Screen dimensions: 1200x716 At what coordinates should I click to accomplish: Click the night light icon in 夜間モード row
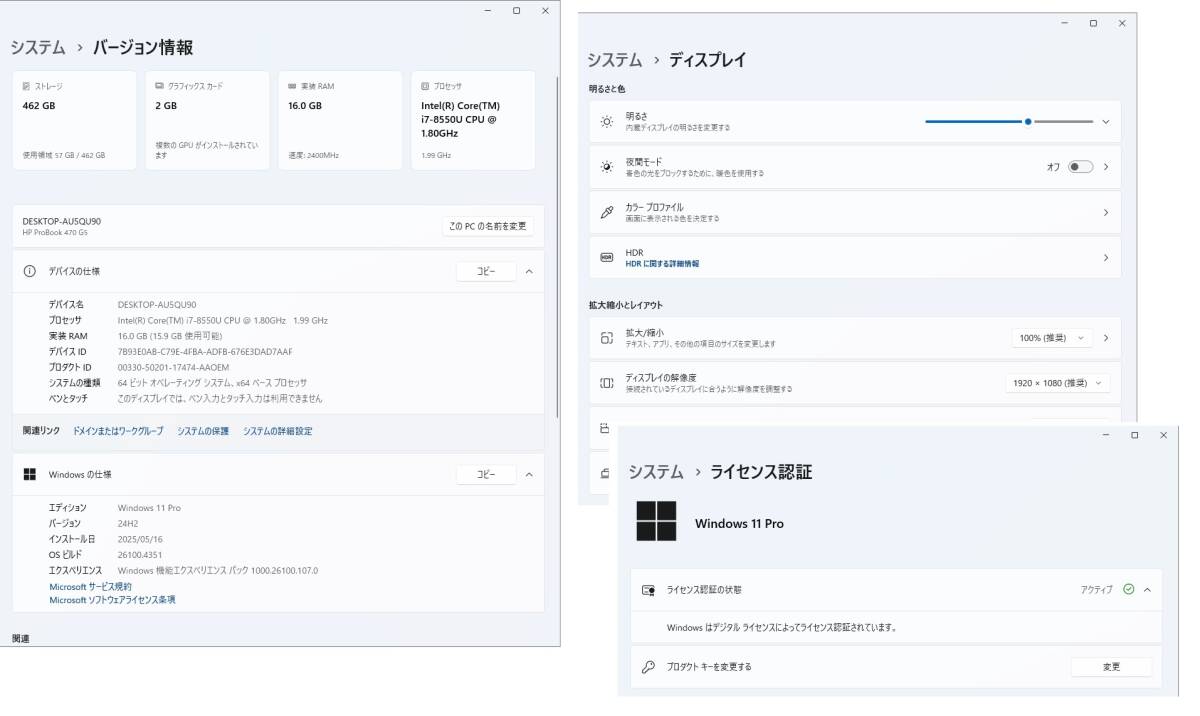[x=606, y=167]
